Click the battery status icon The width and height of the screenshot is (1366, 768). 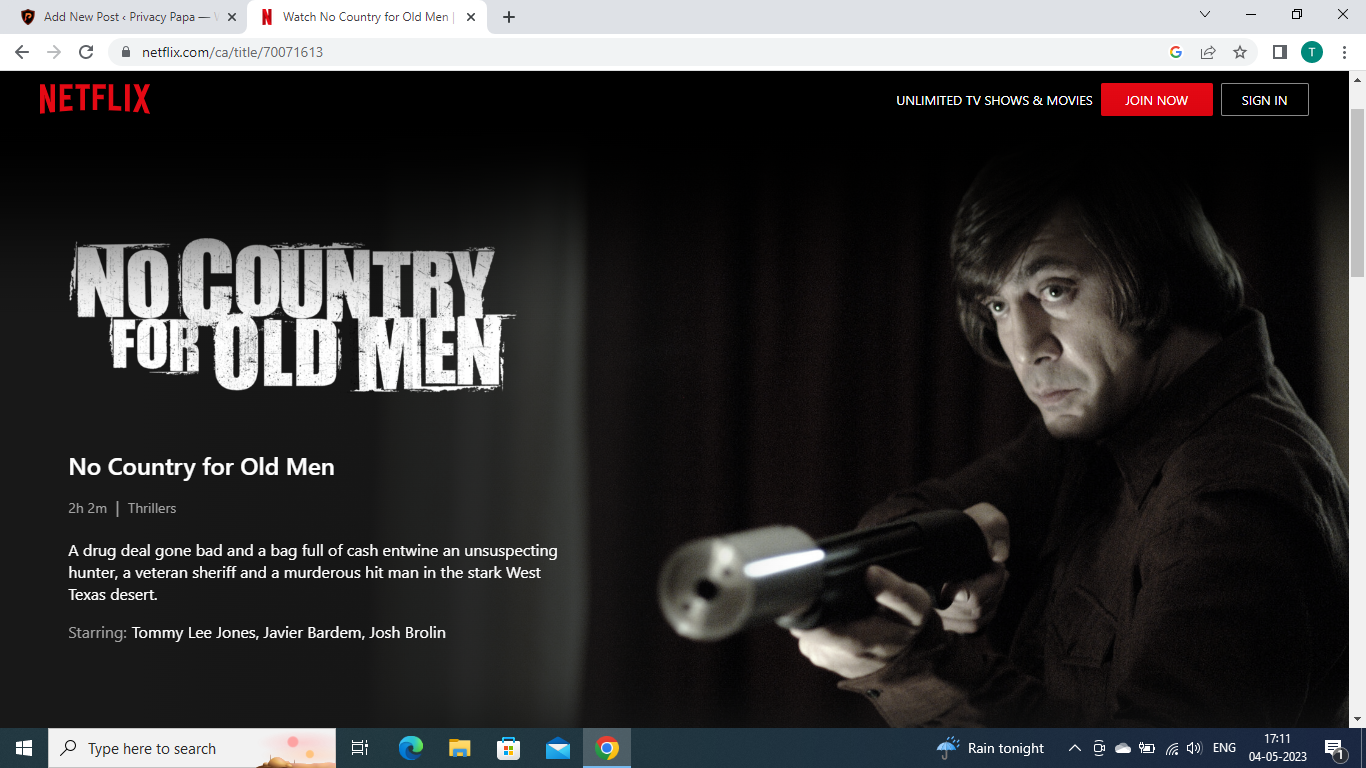tap(1147, 748)
